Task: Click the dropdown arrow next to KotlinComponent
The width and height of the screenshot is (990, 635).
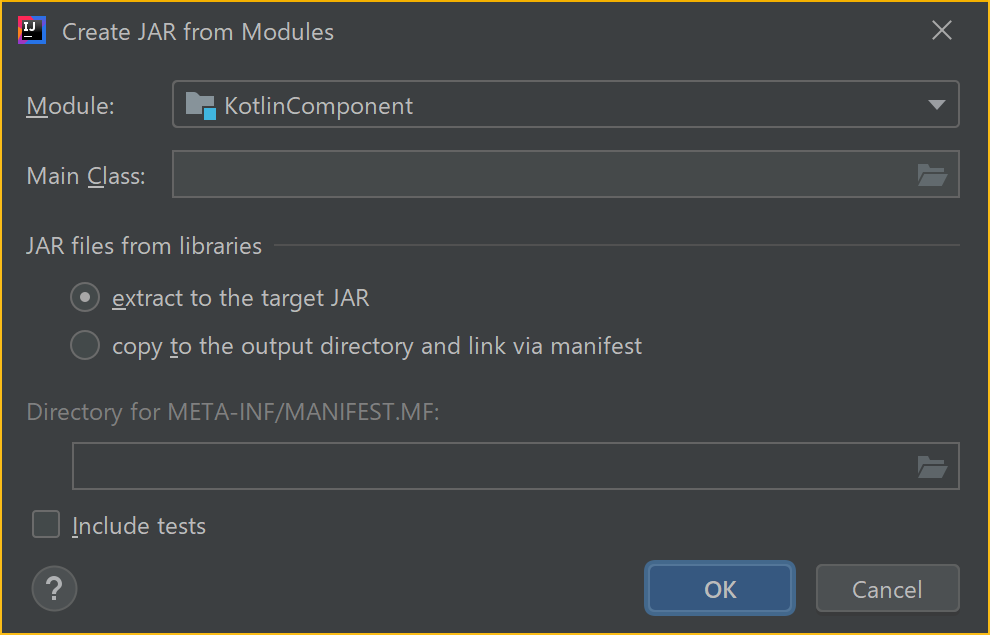Action: [x=938, y=104]
